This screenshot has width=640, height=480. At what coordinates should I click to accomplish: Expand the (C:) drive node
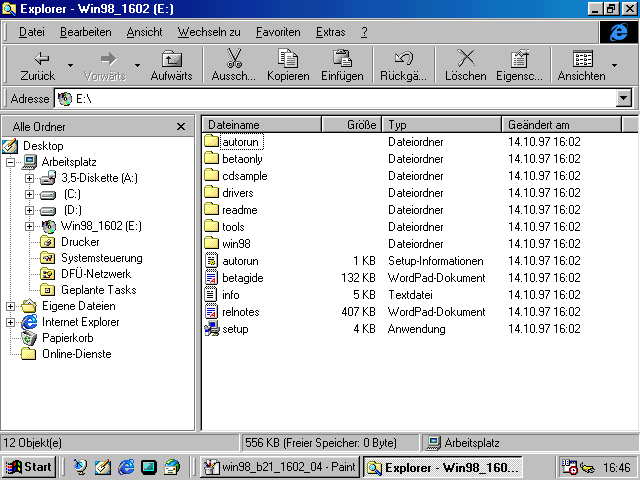(29, 194)
